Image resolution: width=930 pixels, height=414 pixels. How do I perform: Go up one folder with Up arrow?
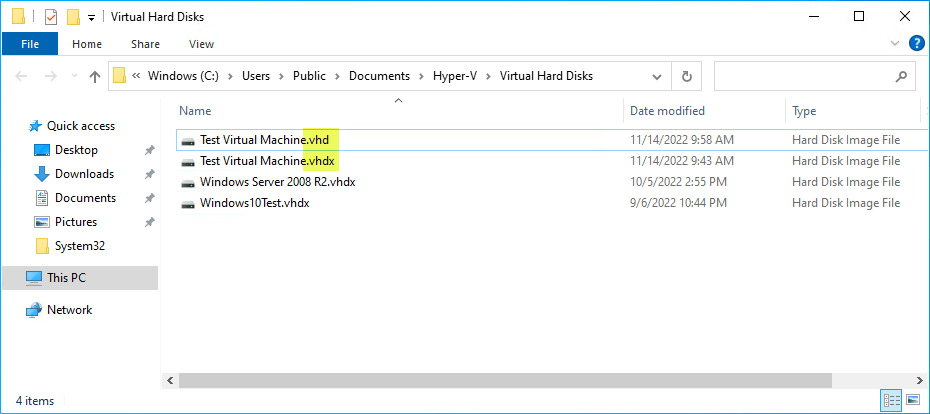click(x=94, y=76)
